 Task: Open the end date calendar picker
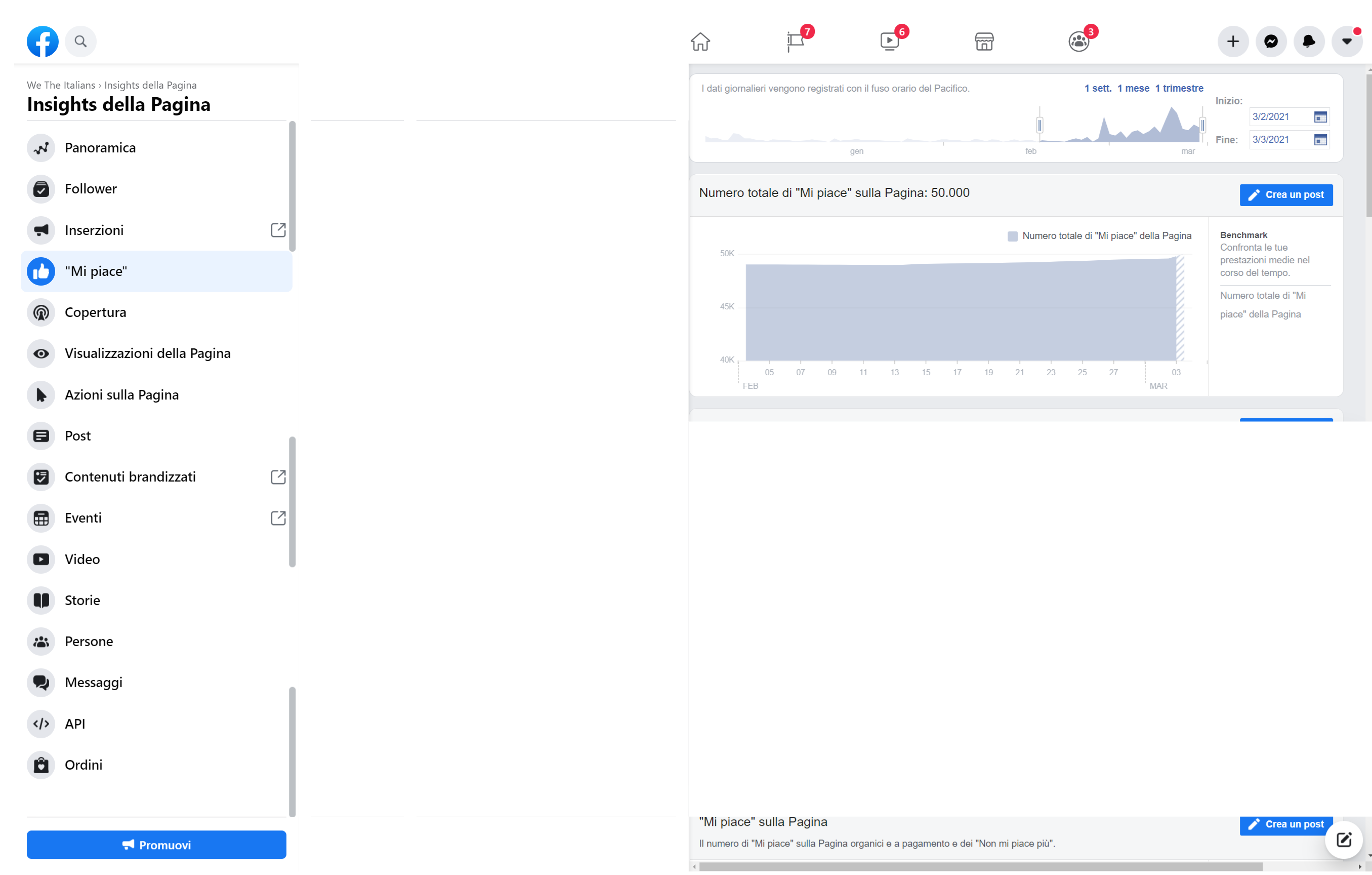pos(1320,140)
